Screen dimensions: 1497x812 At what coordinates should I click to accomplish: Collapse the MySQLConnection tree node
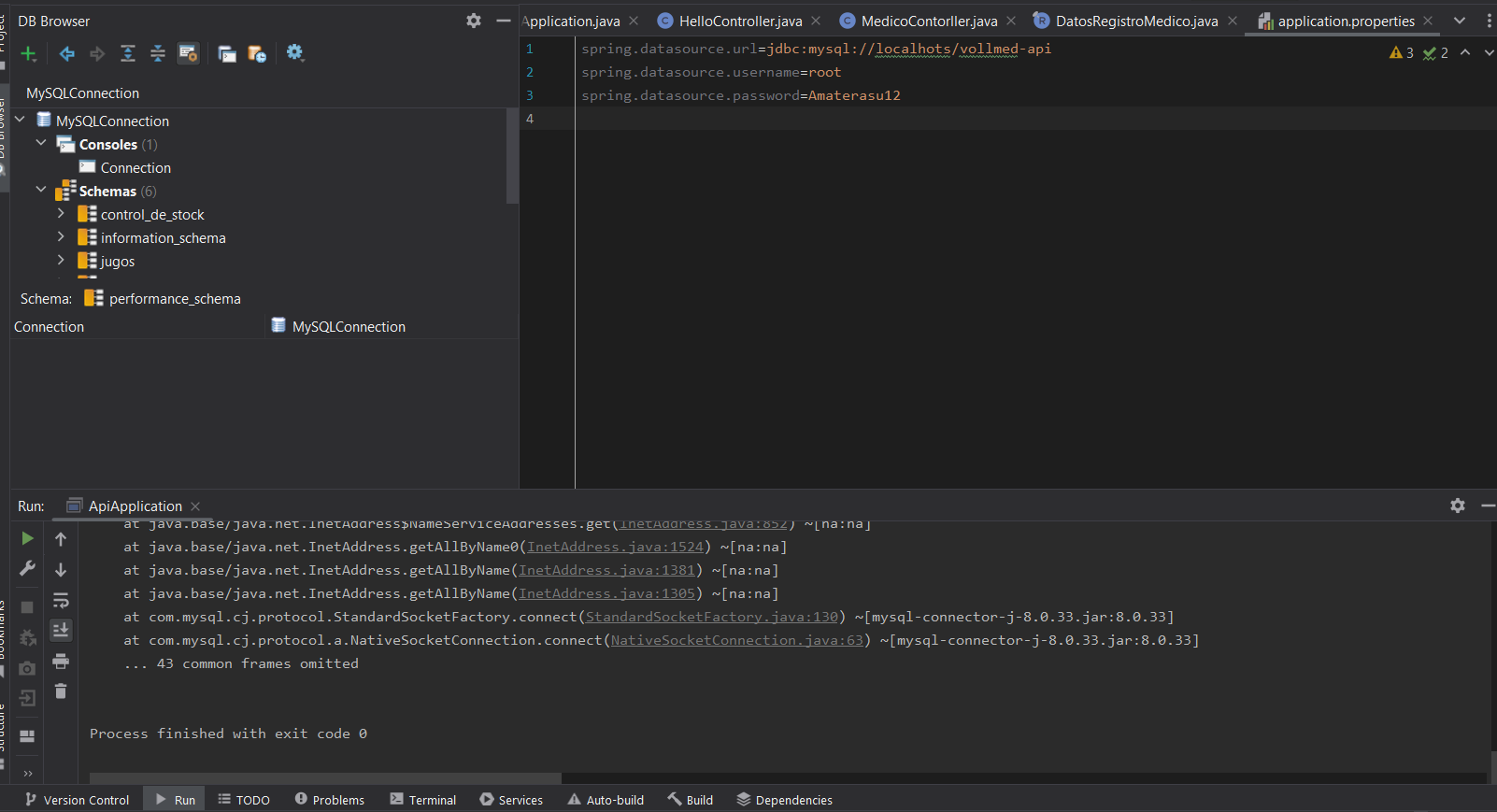point(20,120)
